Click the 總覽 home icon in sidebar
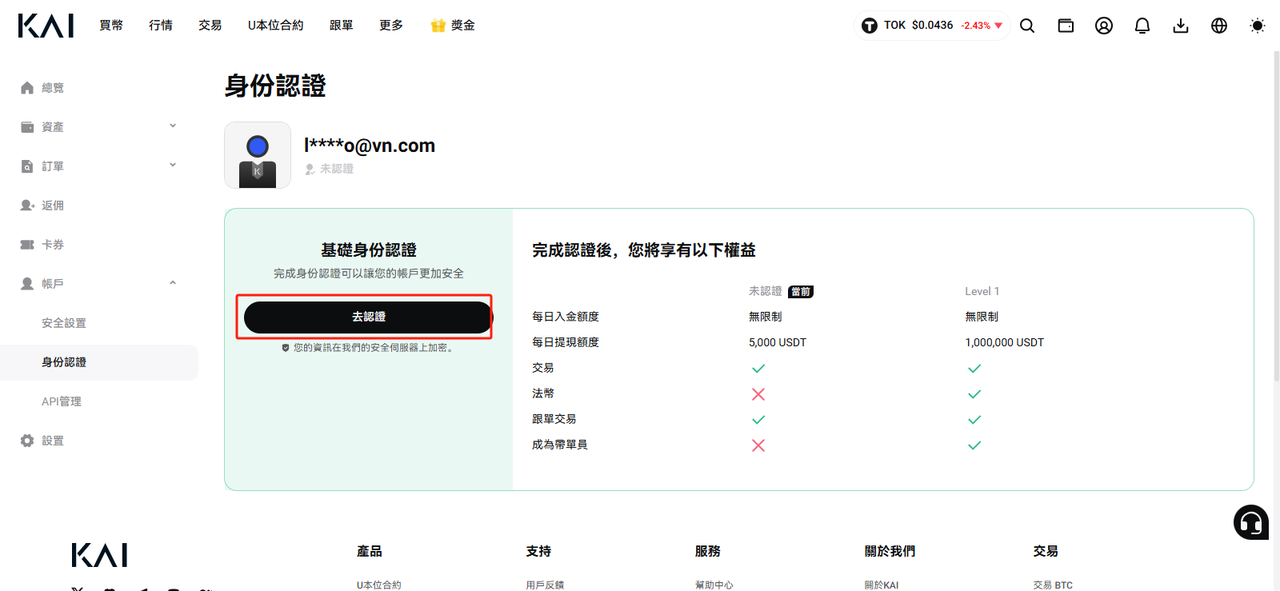The image size is (1280, 591). 28,88
